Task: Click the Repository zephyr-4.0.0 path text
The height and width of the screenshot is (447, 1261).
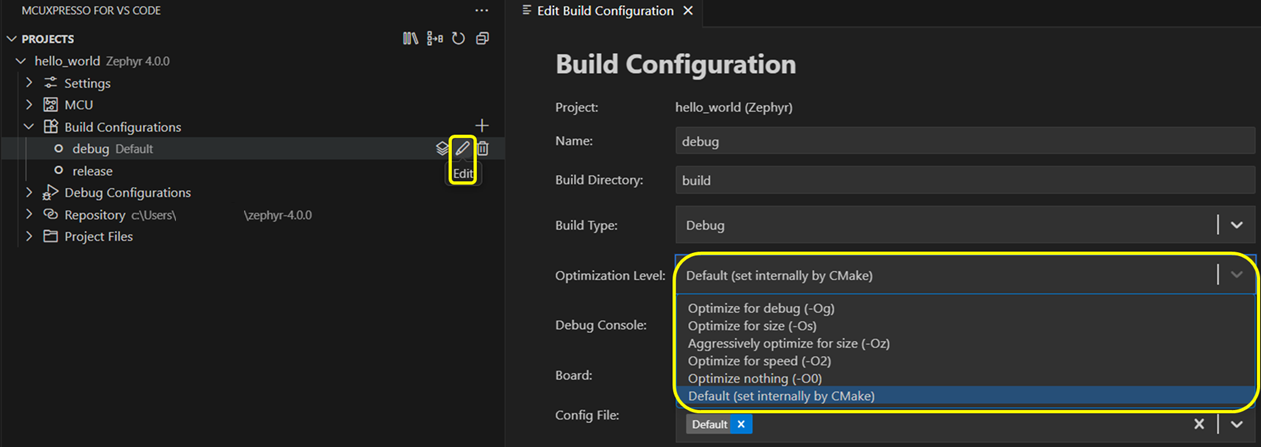Action: coord(277,215)
